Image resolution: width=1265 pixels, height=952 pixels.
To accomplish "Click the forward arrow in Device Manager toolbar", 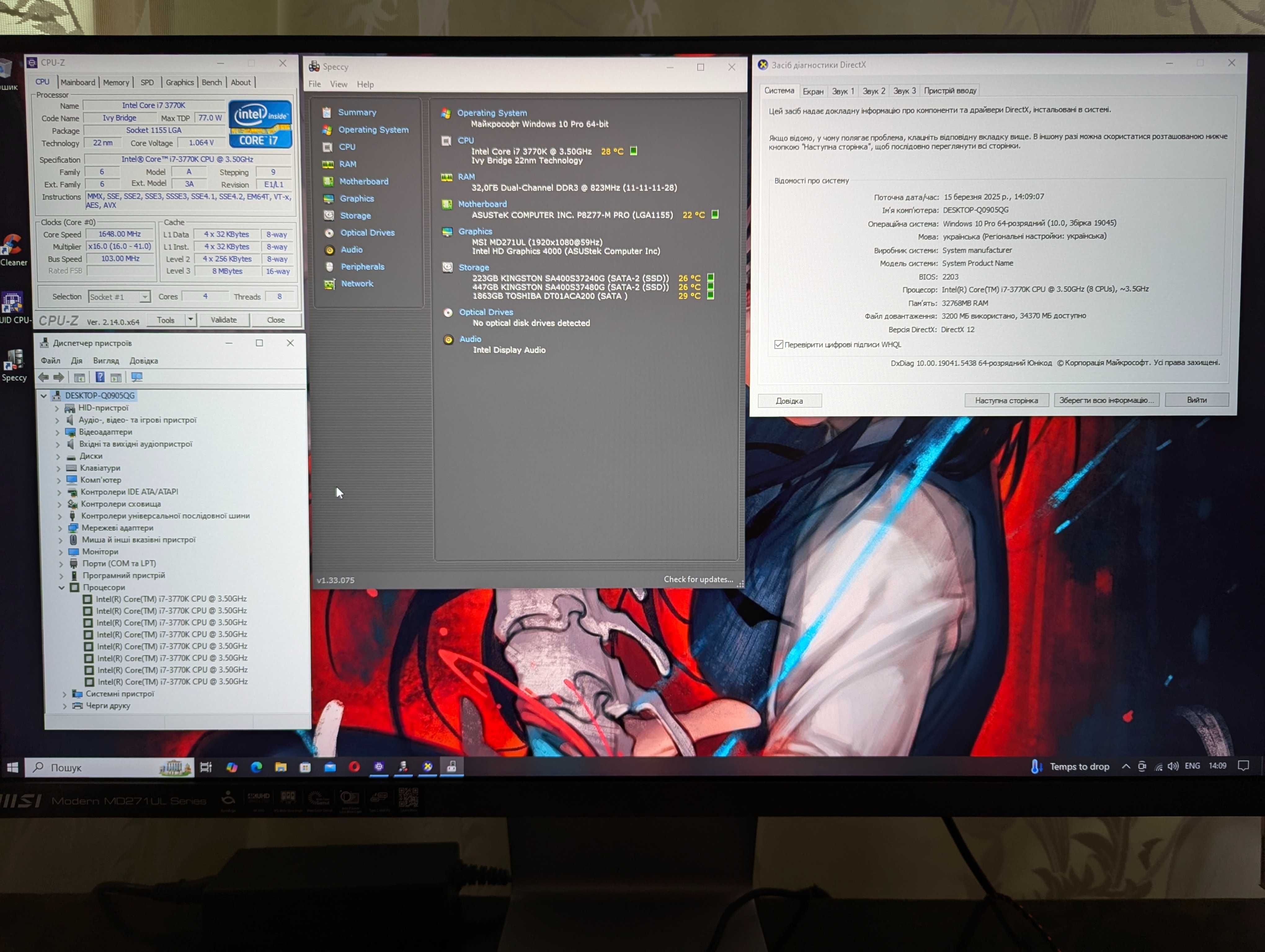I will [x=59, y=377].
